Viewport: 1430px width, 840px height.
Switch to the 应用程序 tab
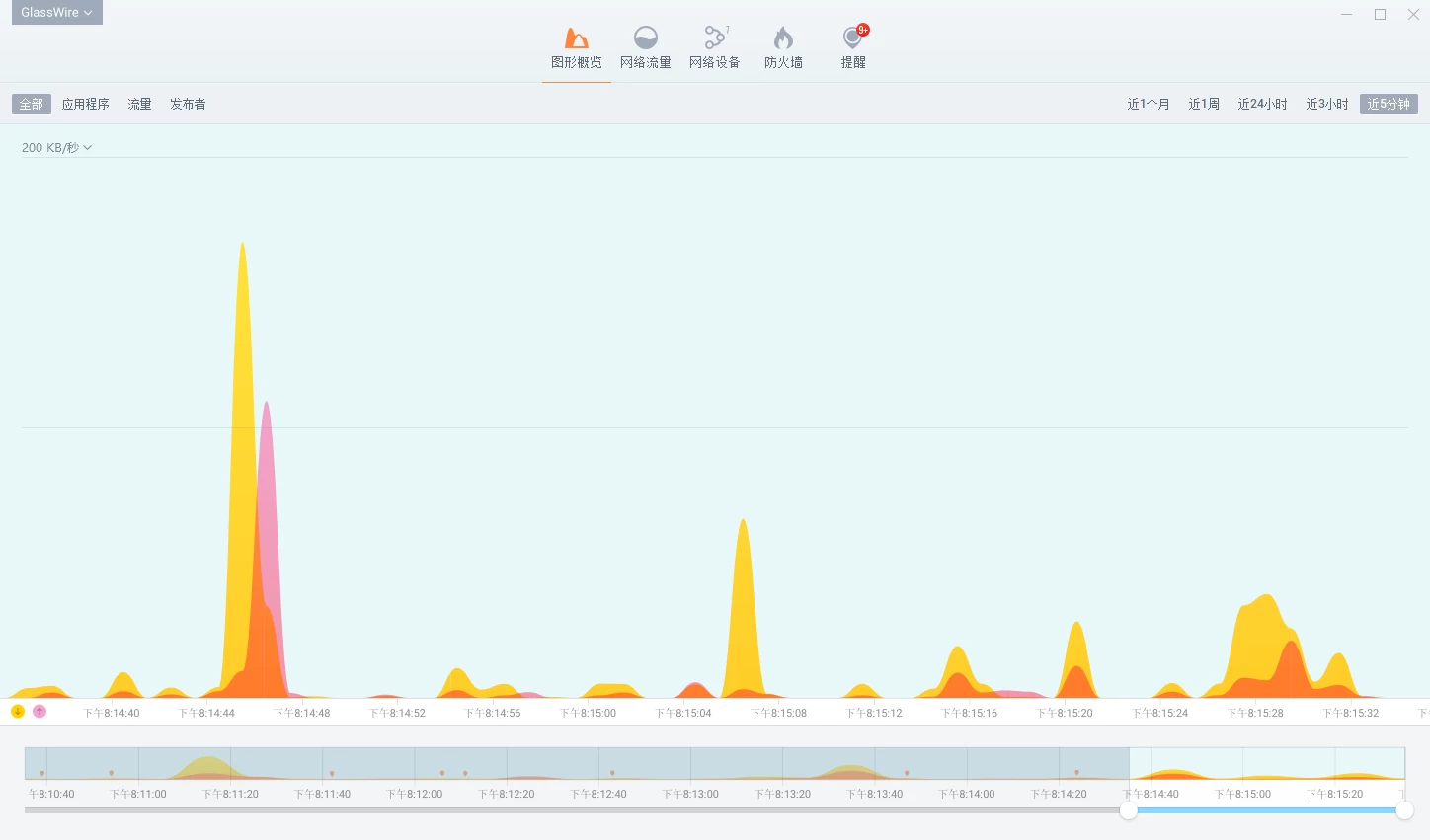[x=86, y=104]
